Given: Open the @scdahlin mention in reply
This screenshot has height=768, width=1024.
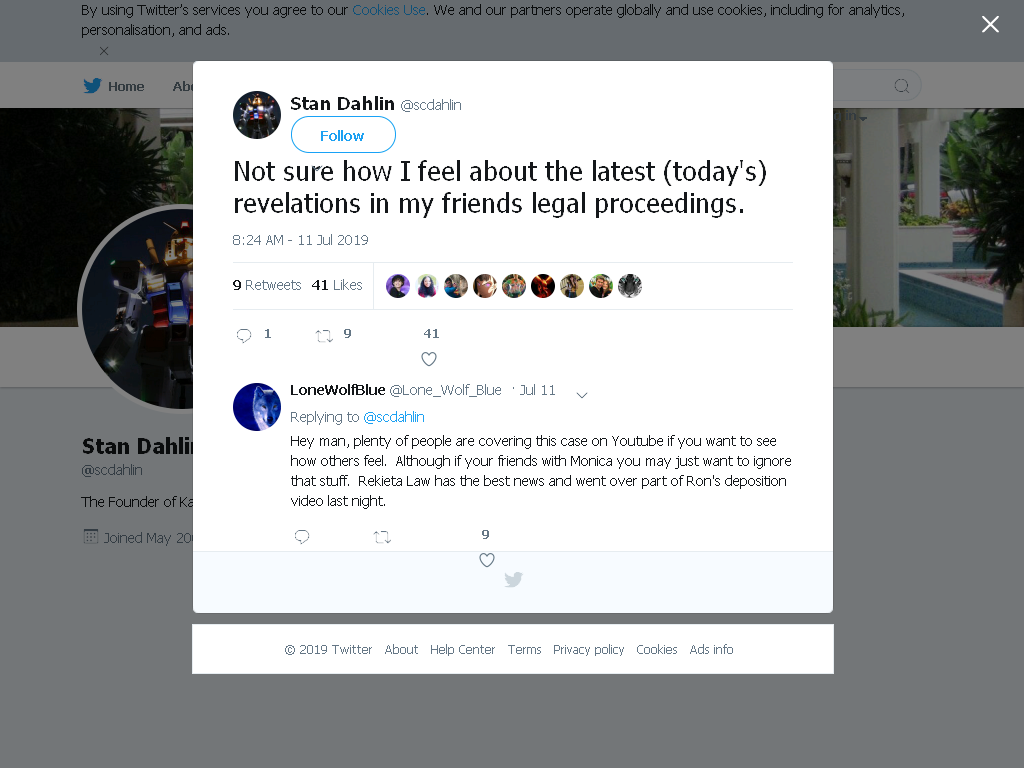Looking at the screenshot, I should point(394,417).
